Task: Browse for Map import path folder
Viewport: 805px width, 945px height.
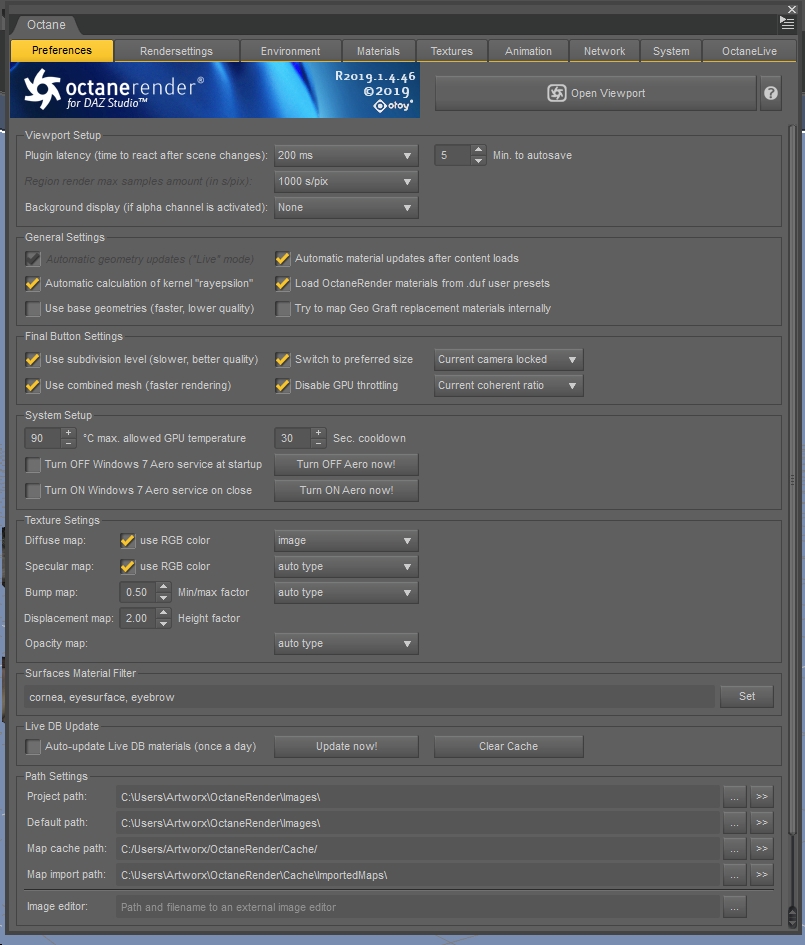Action: point(735,874)
